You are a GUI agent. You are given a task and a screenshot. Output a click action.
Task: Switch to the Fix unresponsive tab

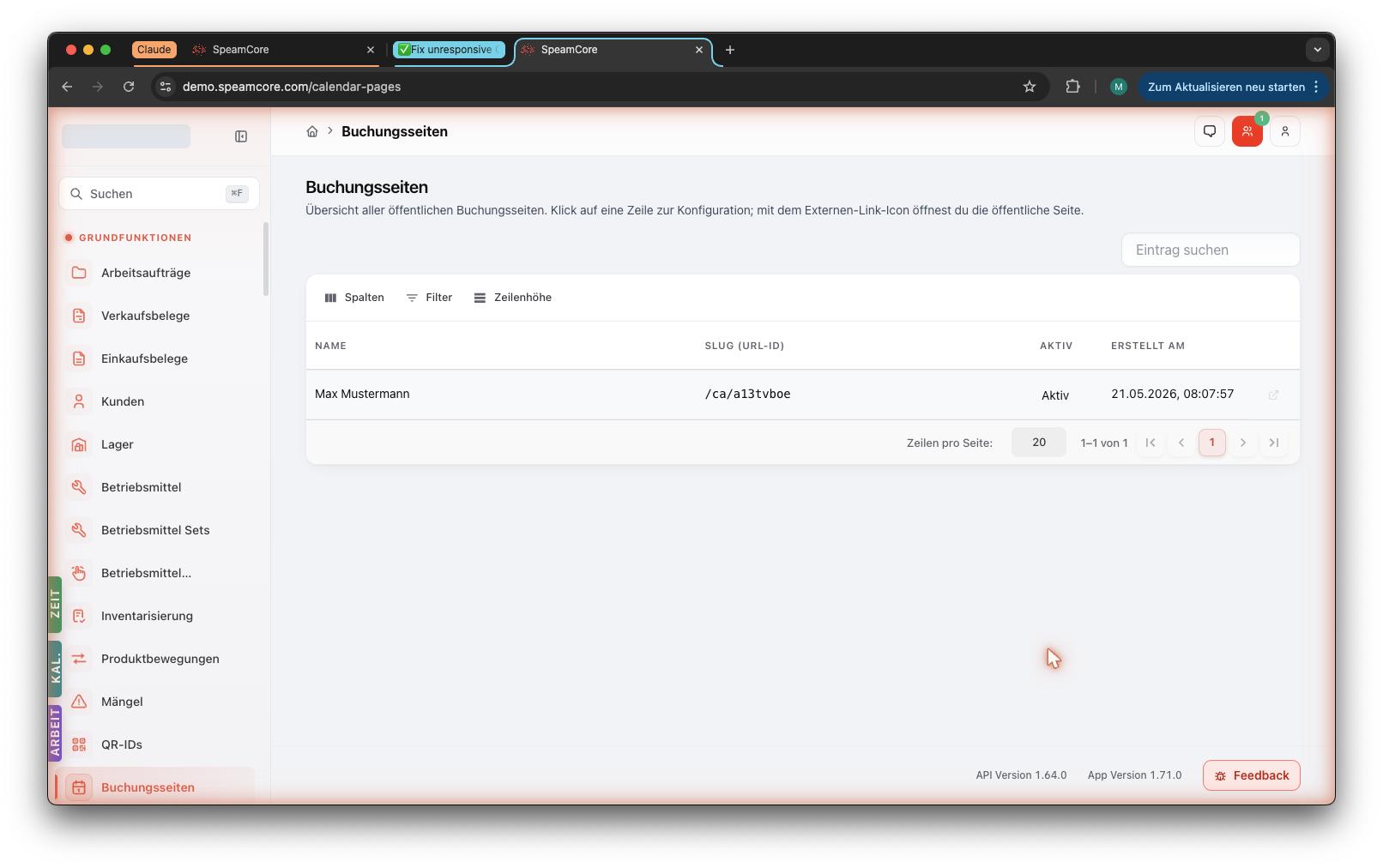(450, 50)
